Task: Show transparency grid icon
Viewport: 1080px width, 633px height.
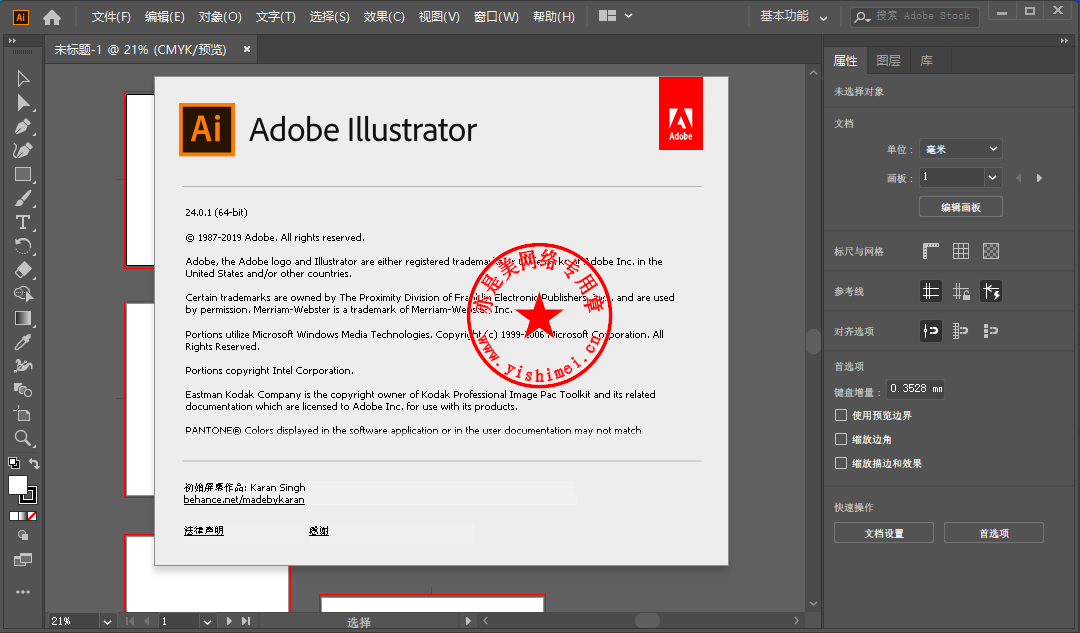Action: (991, 251)
